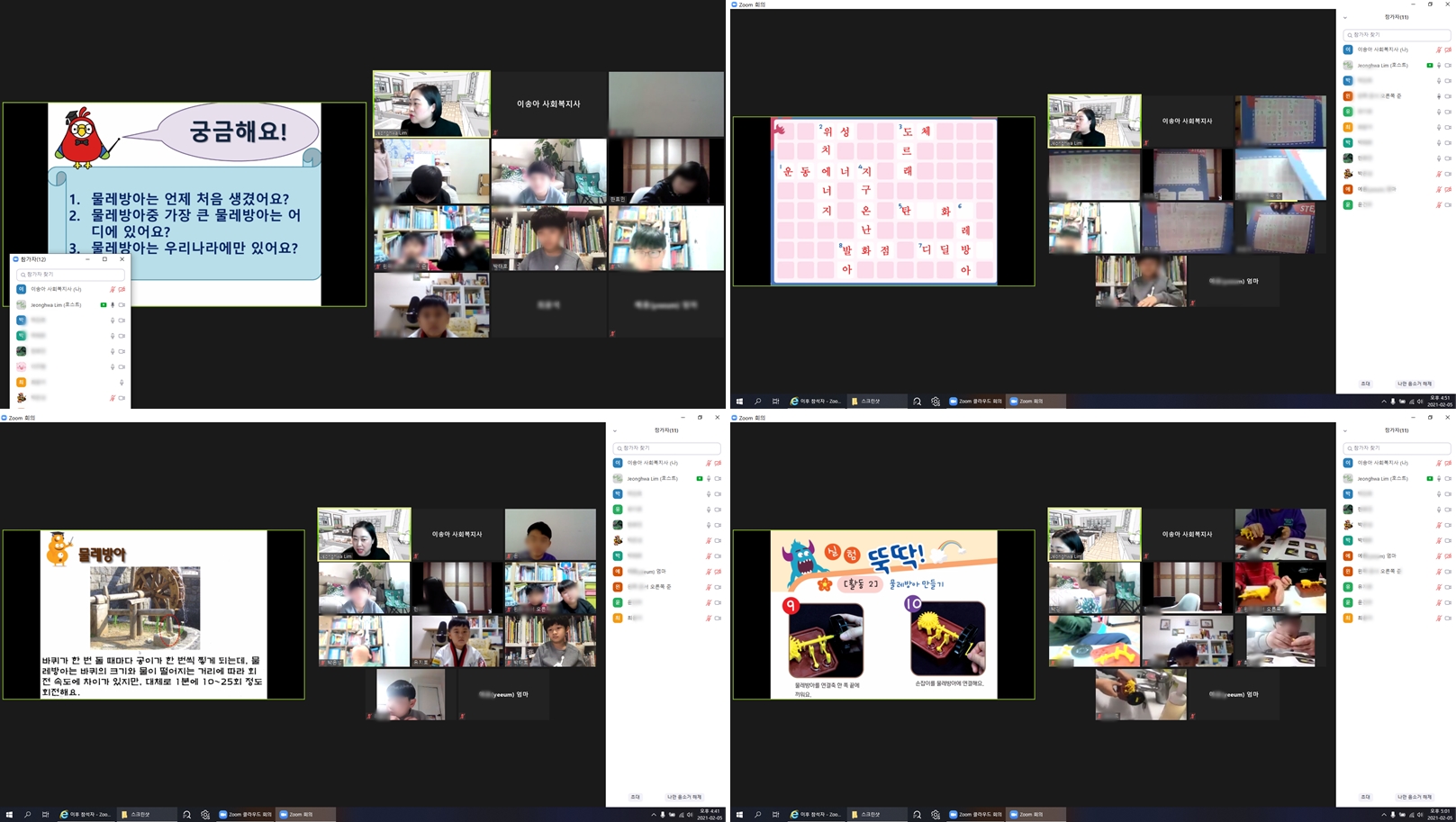
Task: Collapse 참가자(11) panel chevron beside water wheel photo slide
Action: (615, 430)
